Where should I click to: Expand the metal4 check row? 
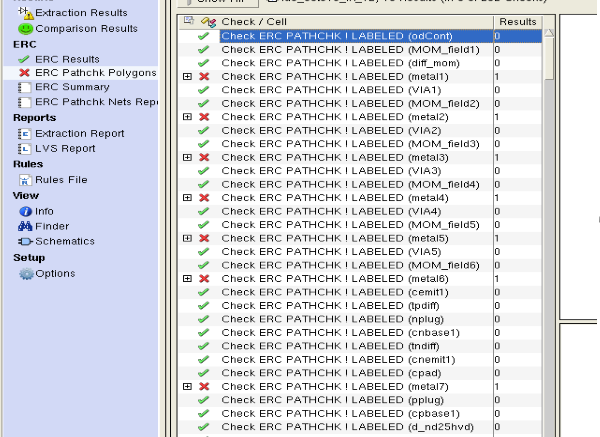[187, 198]
